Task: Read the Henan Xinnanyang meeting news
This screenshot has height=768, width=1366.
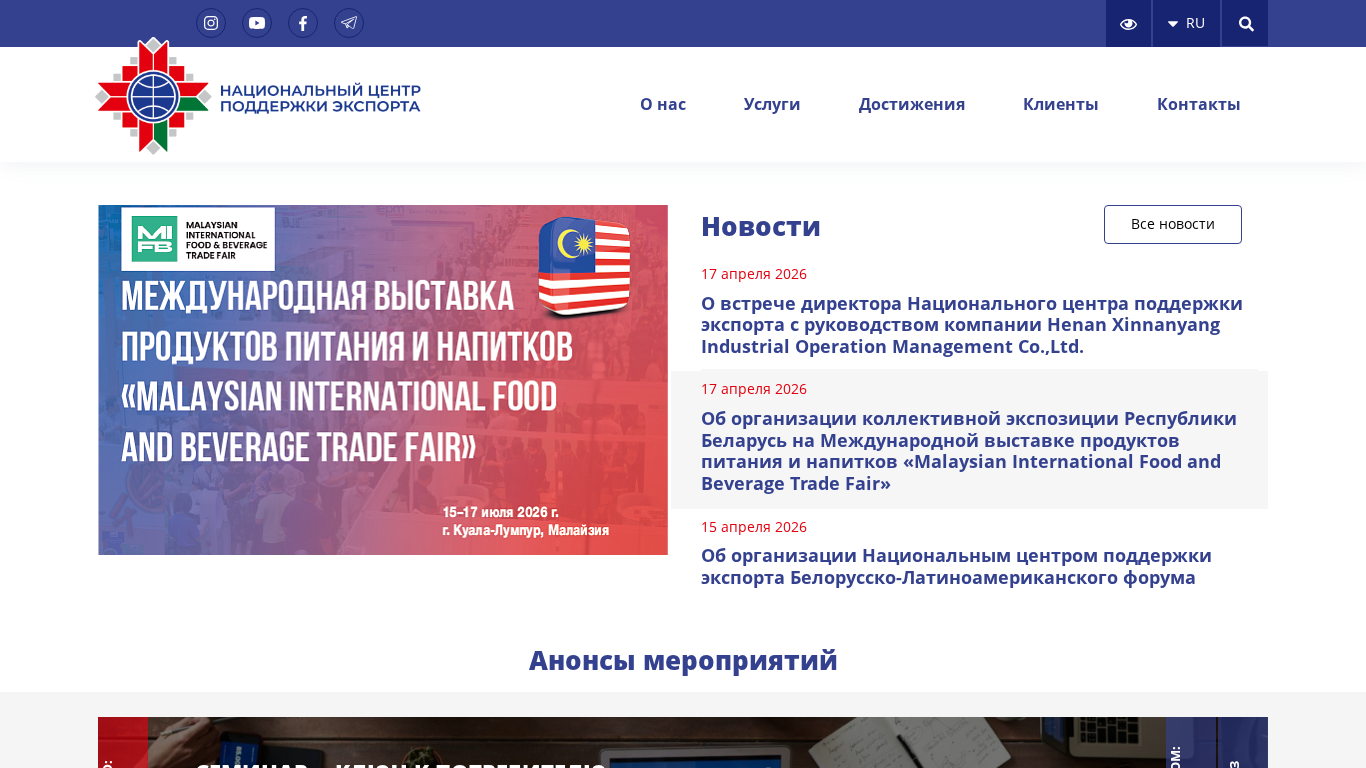Action: (972, 325)
